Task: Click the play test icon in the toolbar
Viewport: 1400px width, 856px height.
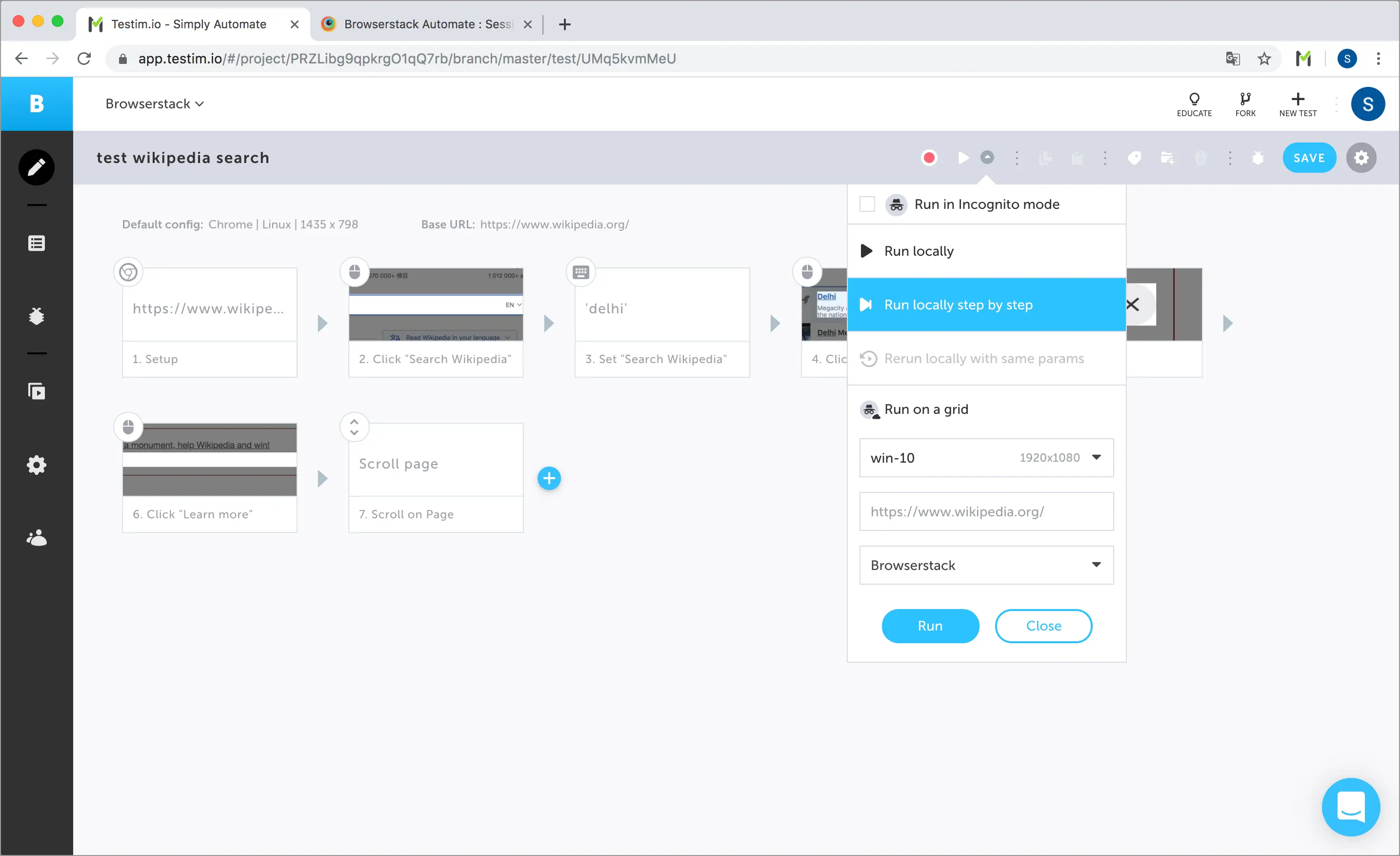Action: [x=963, y=158]
